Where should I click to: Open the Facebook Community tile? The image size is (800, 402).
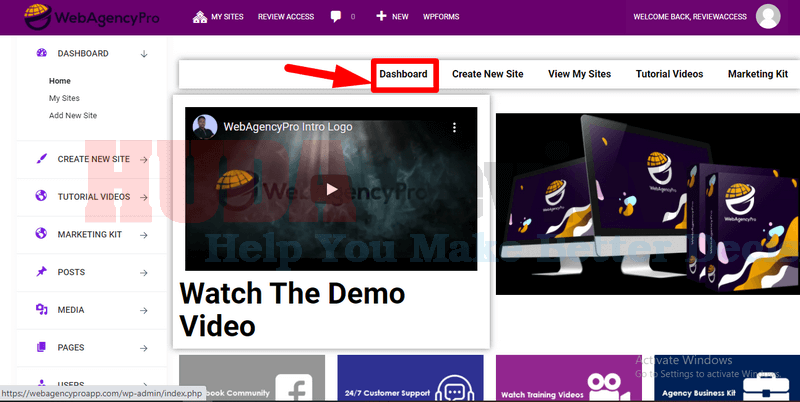[x=252, y=379]
